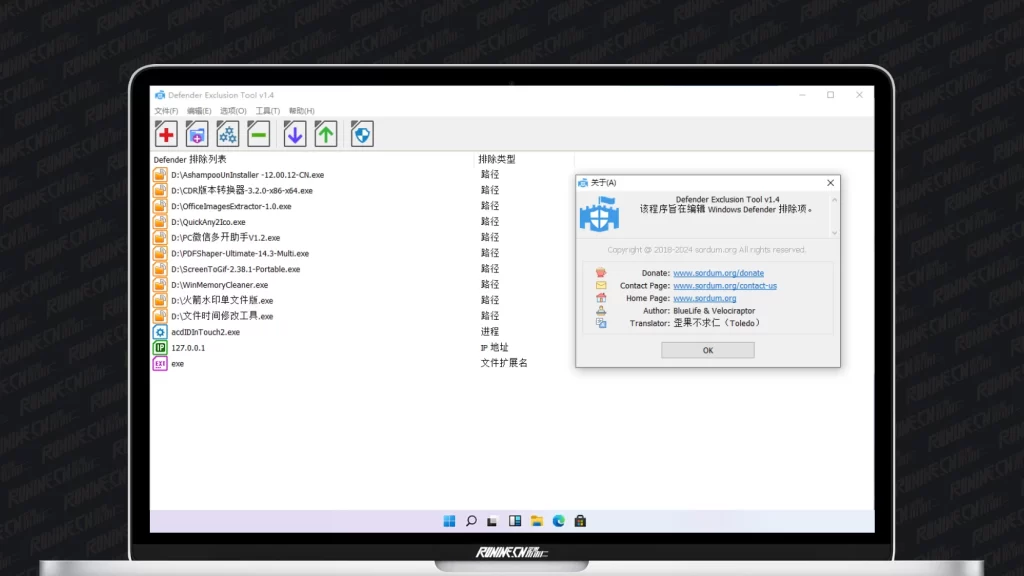Select the acdIDInTouch2.exe process entry

(x=205, y=332)
